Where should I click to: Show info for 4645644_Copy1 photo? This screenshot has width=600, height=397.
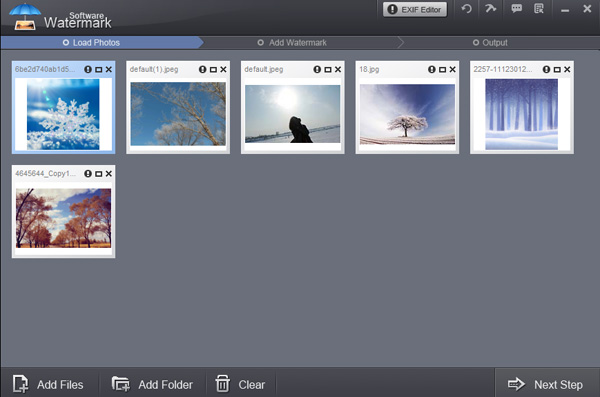(x=88, y=174)
